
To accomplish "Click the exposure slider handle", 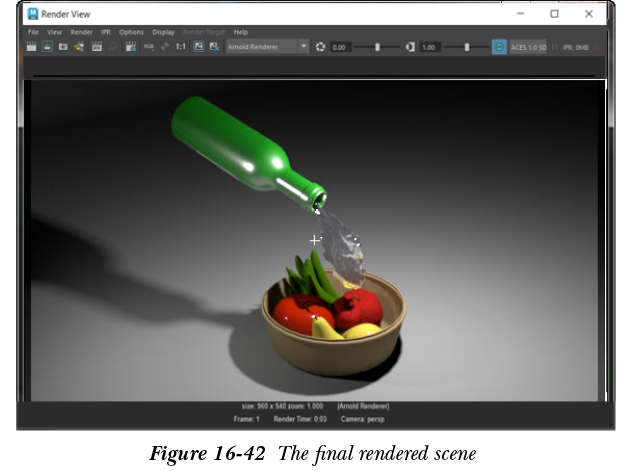I will click(377, 47).
